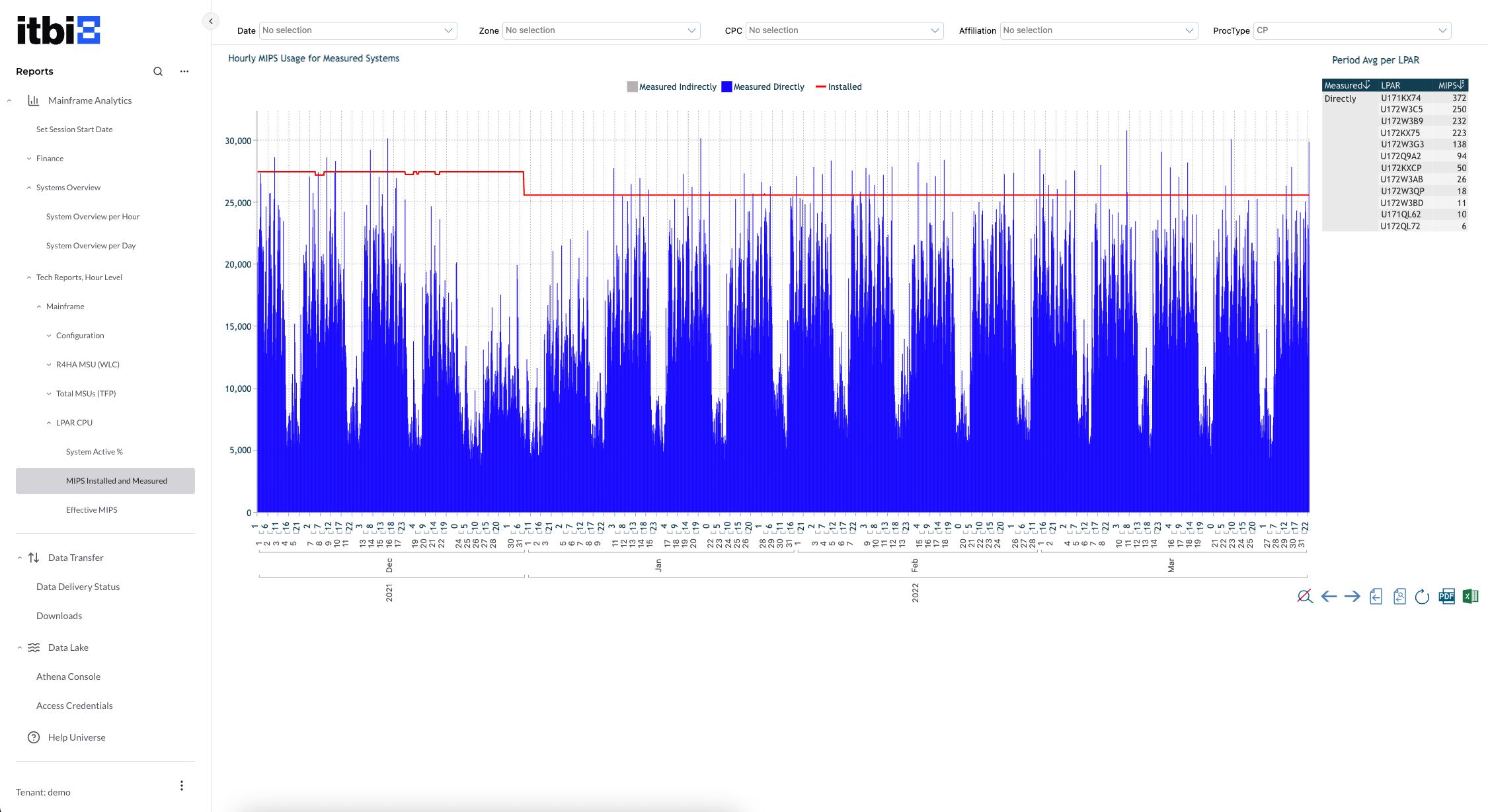1488x812 pixels.
Task: Select Effective MIPS report
Action: coord(91,510)
